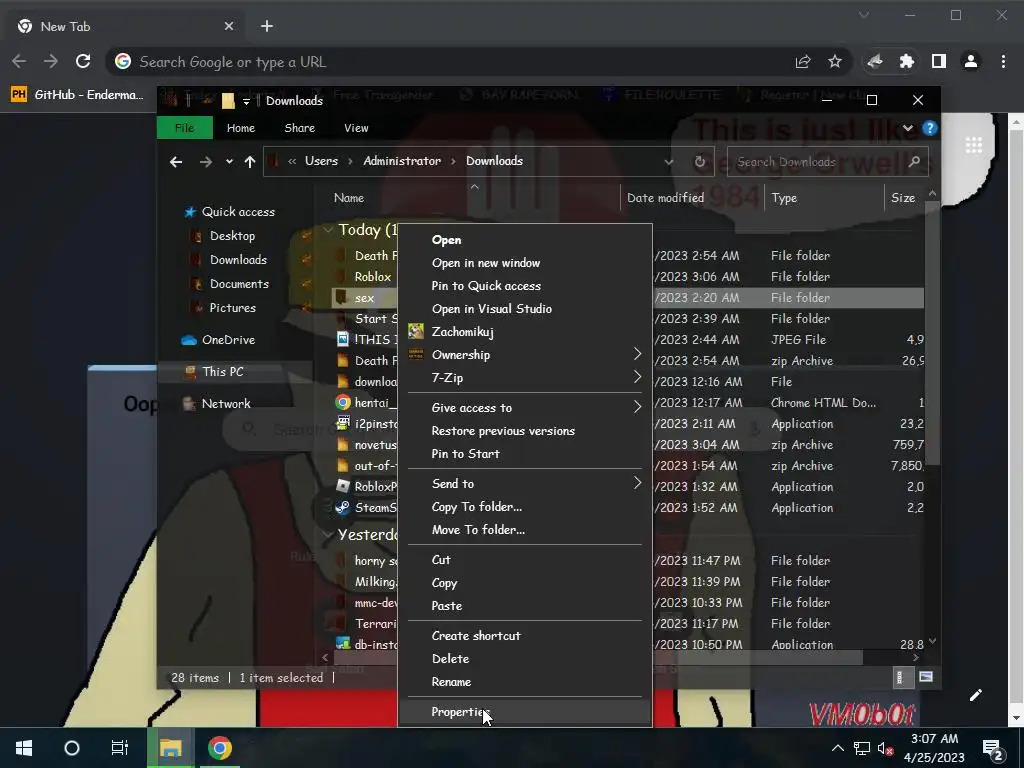Screen dimensions: 1024x768
Task: Open a new Chrome tab with the plus
Action: click(266, 26)
